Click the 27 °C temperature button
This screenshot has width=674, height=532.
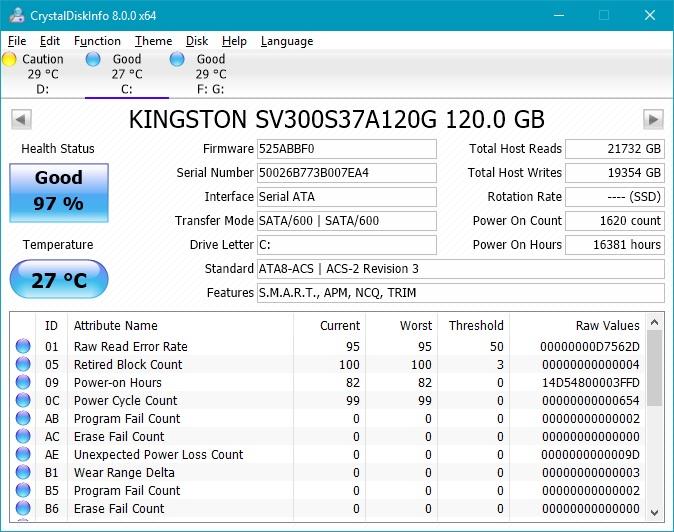[59, 279]
